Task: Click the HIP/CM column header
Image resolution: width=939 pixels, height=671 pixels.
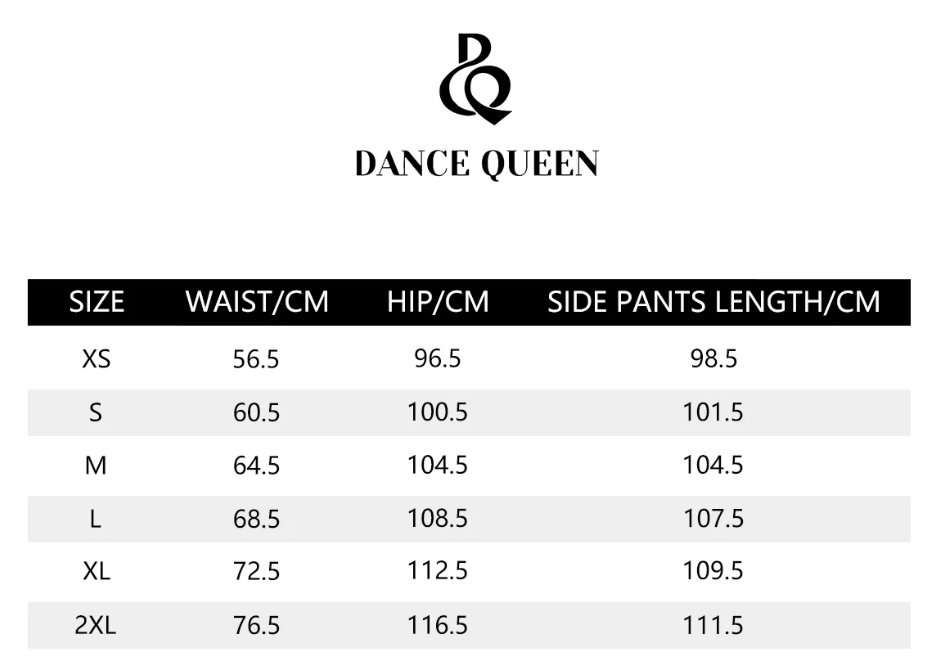Action: click(438, 302)
